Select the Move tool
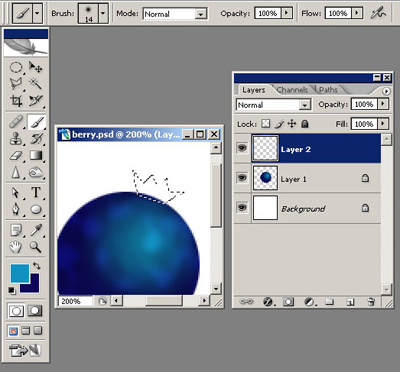The height and width of the screenshot is (372, 400). pos(36,68)
